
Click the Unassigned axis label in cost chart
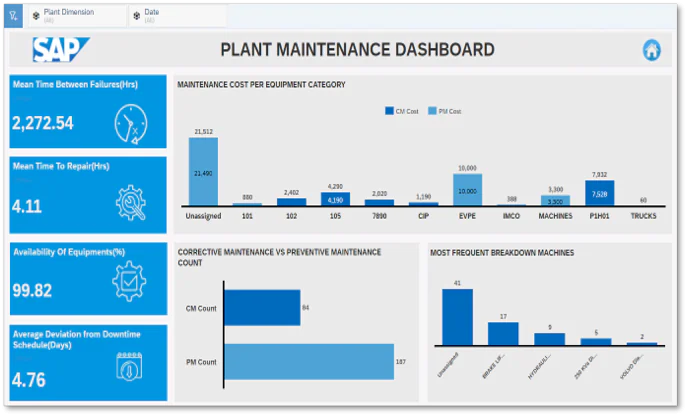pos(203,216)
